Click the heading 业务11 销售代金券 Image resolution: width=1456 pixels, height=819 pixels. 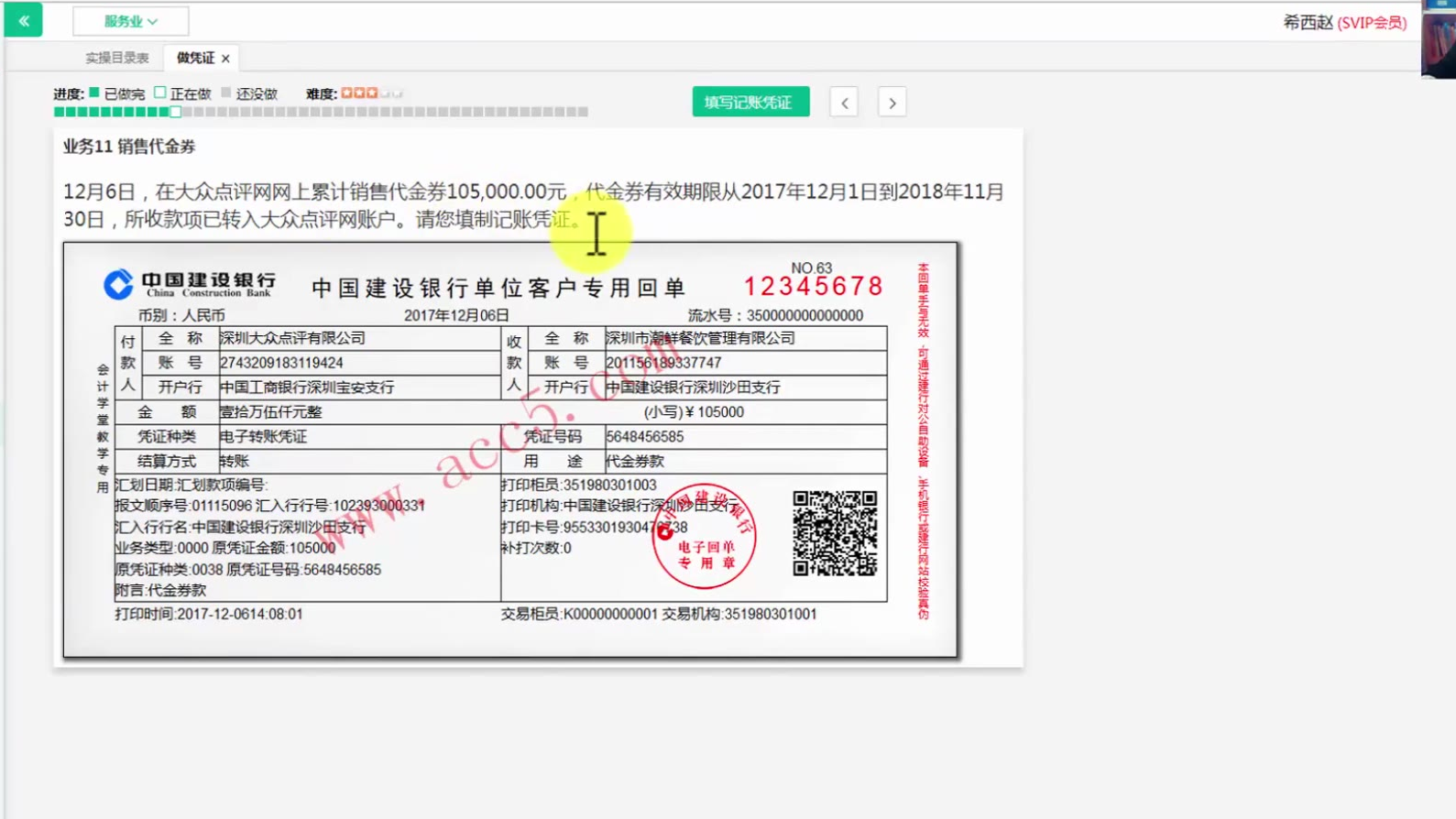129,147
